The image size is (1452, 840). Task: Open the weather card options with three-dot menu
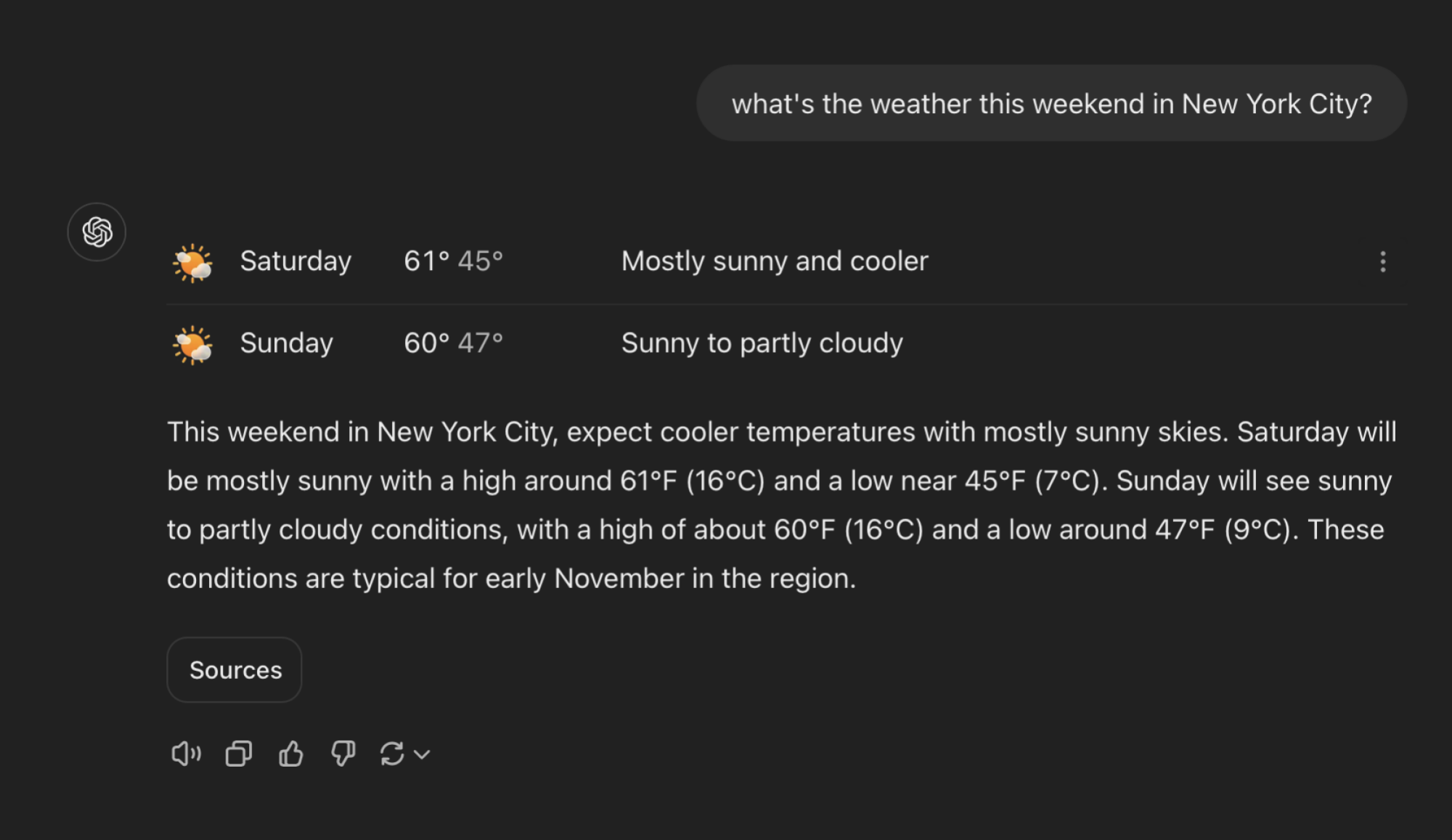[1383, 262]
